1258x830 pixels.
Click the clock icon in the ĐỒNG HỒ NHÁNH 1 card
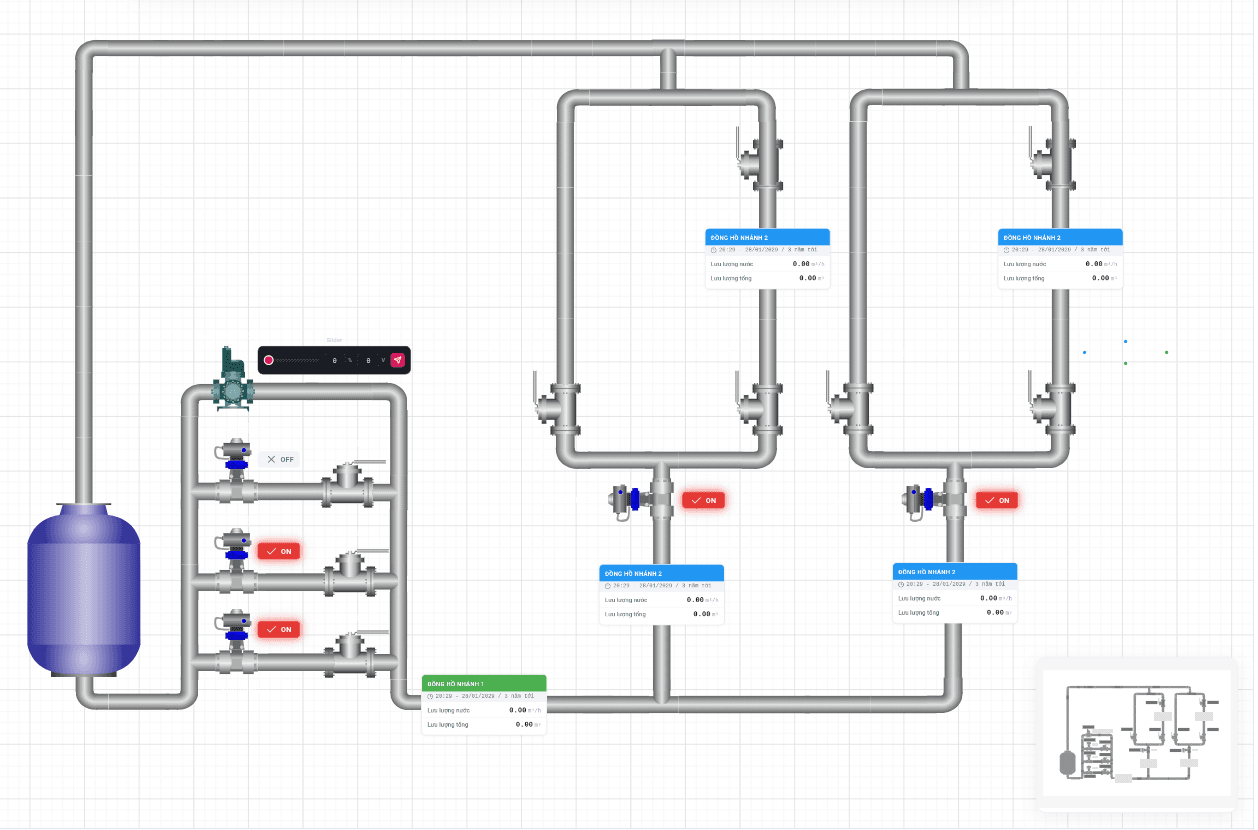click(x=430, y=695)
